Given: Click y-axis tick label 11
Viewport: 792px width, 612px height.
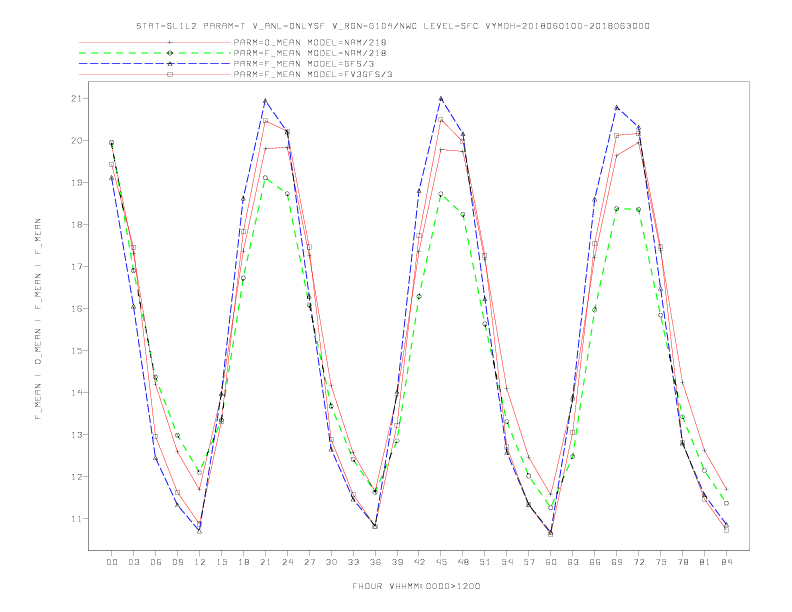Looking at the screenshot, I should click(x=77, y=519).
